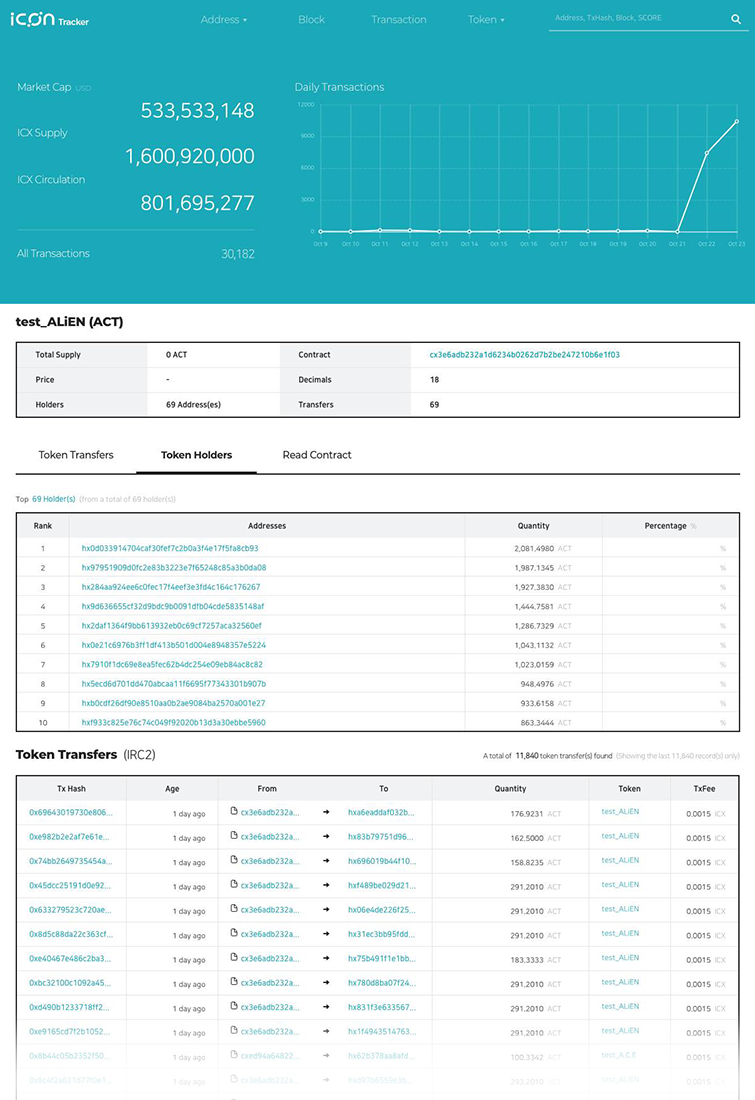Open rank 3 holder address hx284aa924ee6c0fec
The height and width of the screenshot is (1100, 755).
pyautogui.click(x=171, y=587)
